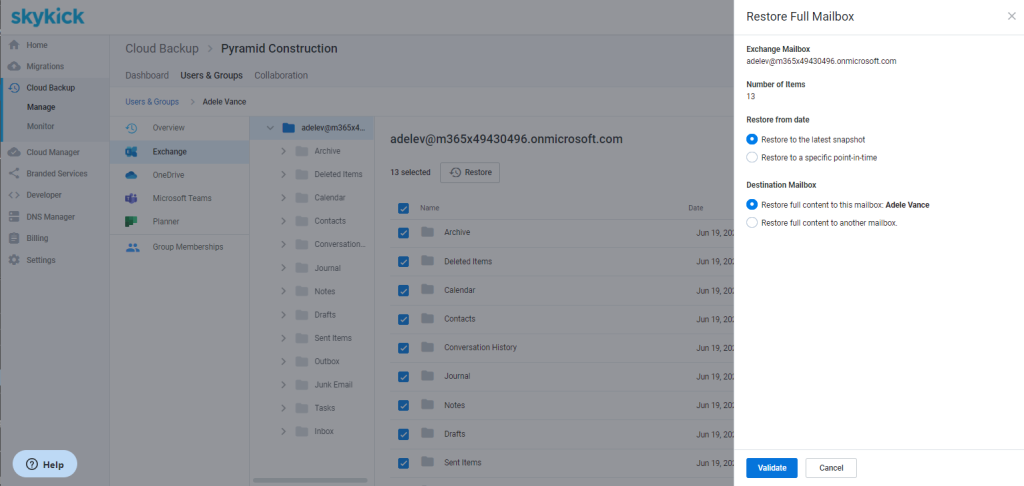This screenshot has width=1024, height=486.
Task: Click the OneDrive cloud icon
Action: (131, 175)
